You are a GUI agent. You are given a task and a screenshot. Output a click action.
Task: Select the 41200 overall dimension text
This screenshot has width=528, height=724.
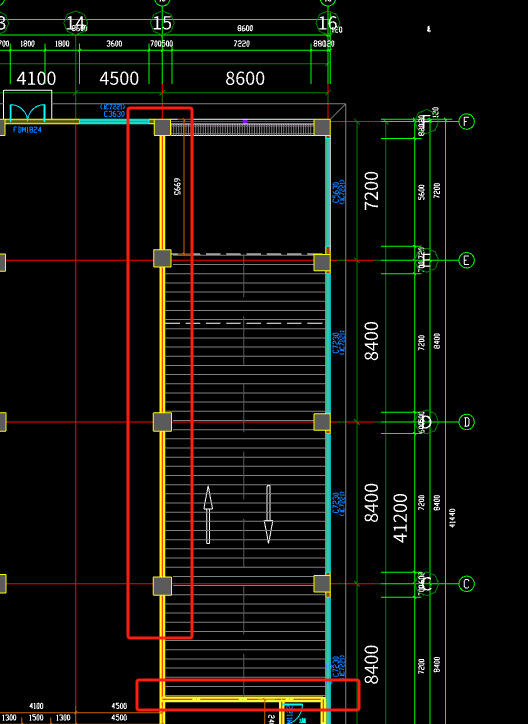pos(401,518)
